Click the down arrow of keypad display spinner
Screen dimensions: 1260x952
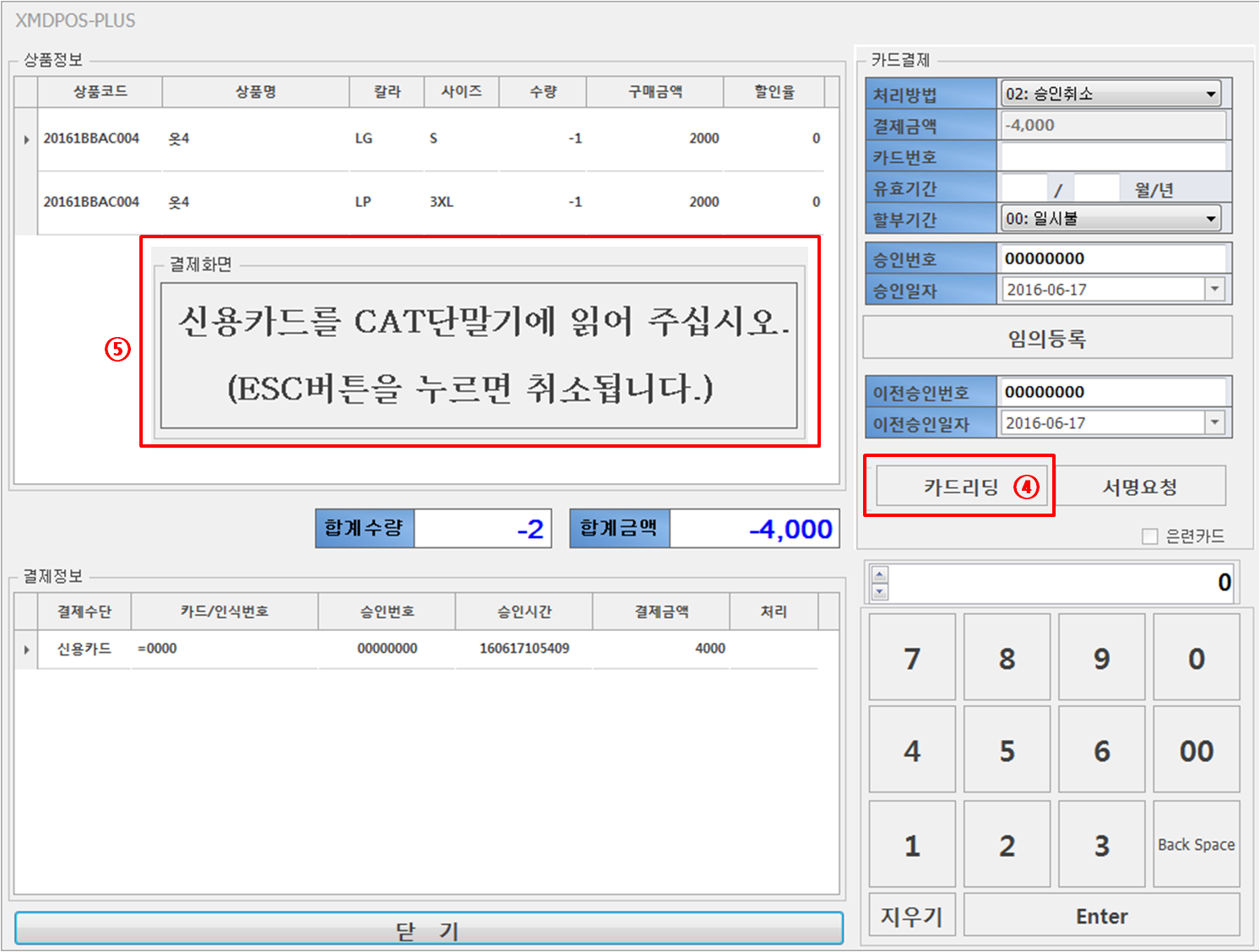(x=880, y=591)
